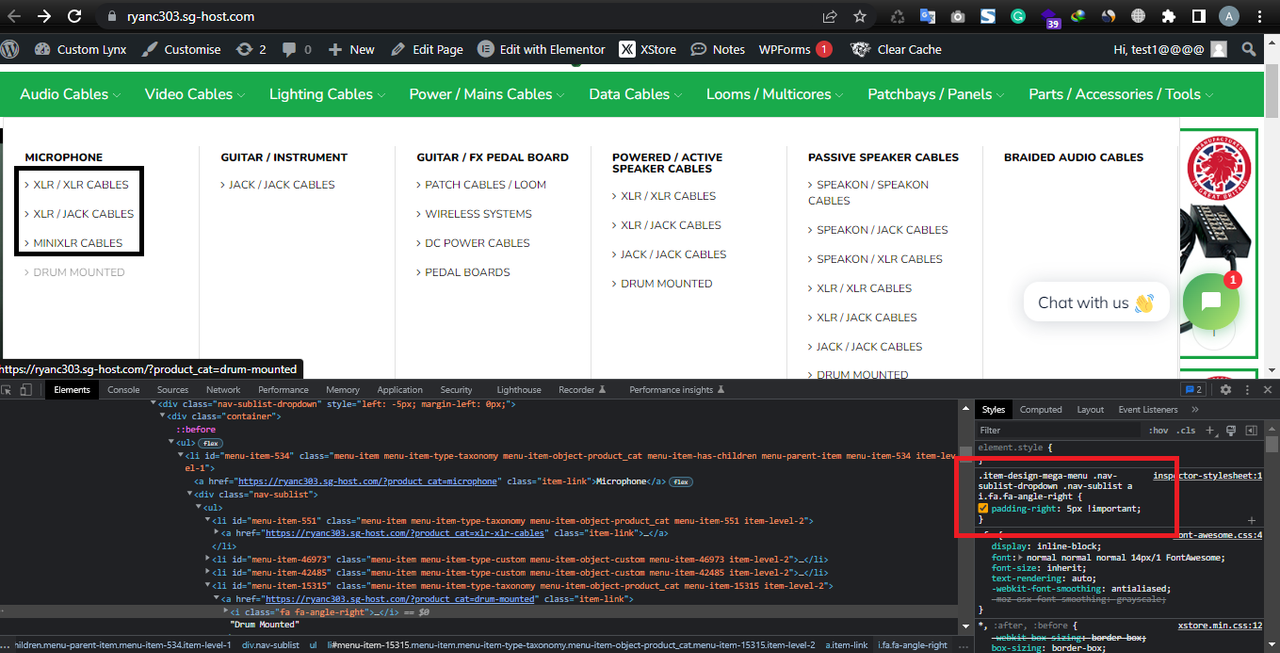Screen dimensions: 1280x653
Task: Switch to the Sources tab
Action: point(172,390)
